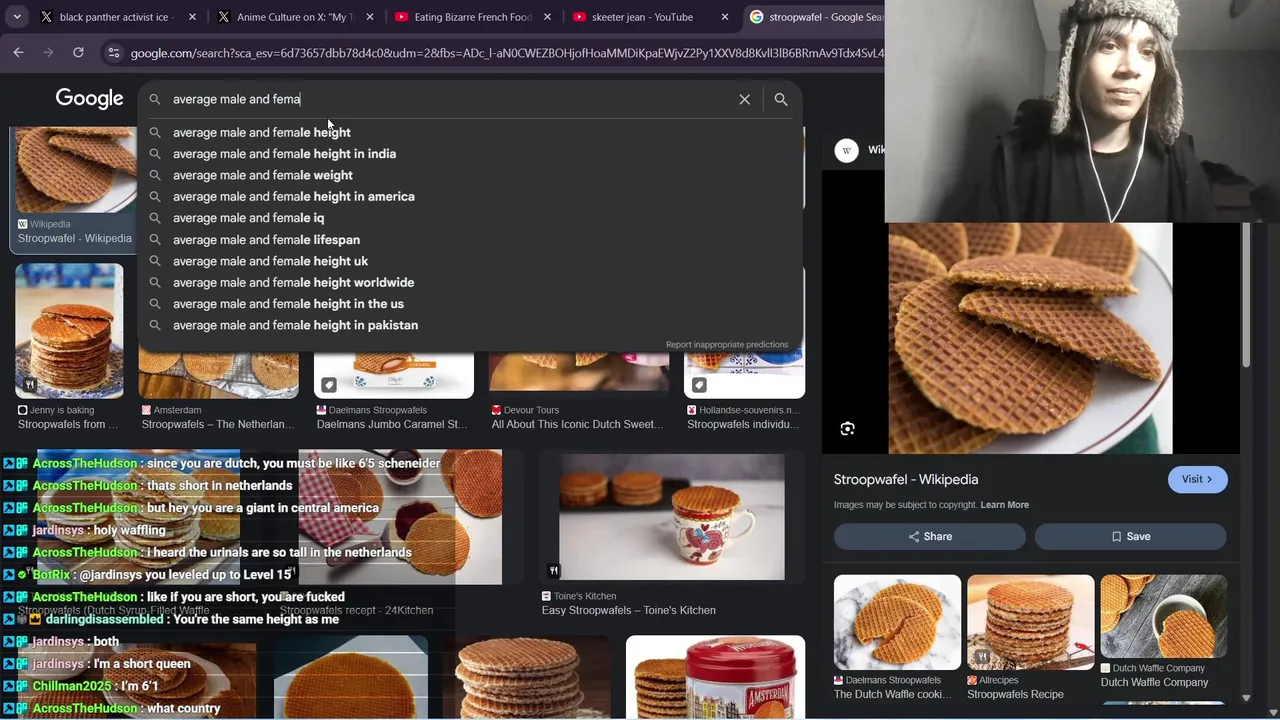
Task: Click Stroopwafel - Wikipedia result on left
Action: [75, 238]
